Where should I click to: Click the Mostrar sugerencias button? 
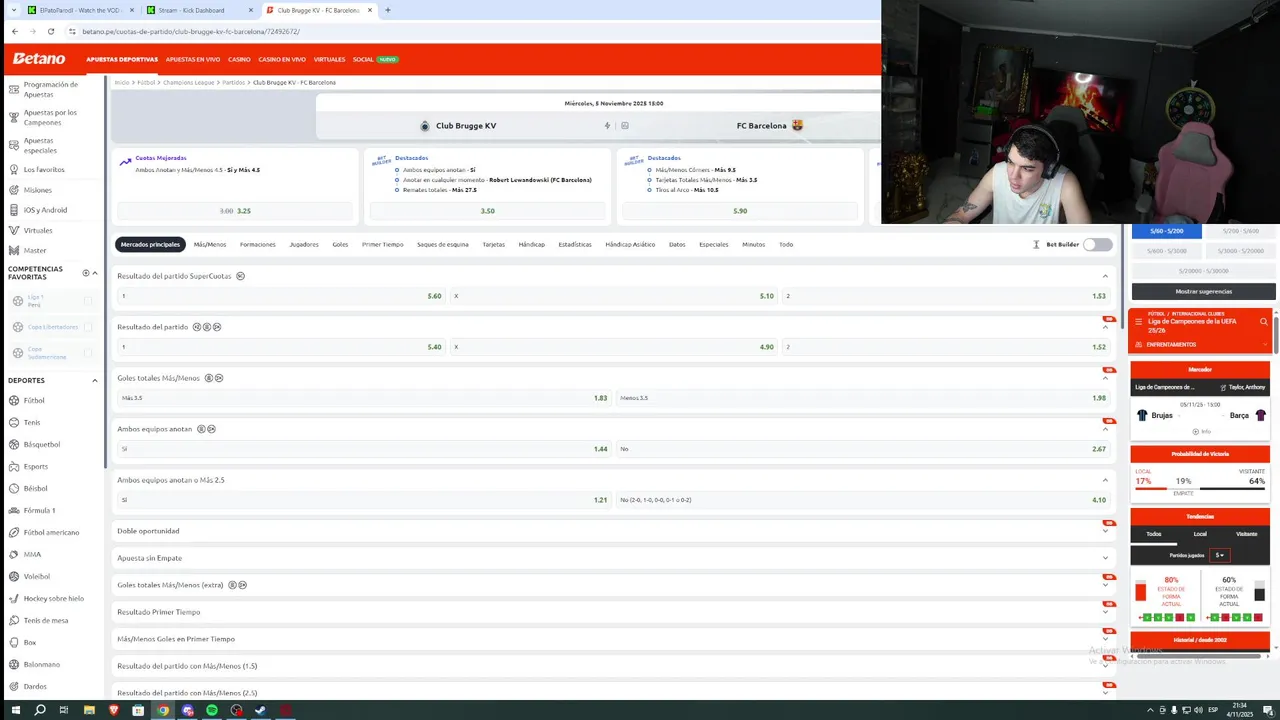[1203, 291]
